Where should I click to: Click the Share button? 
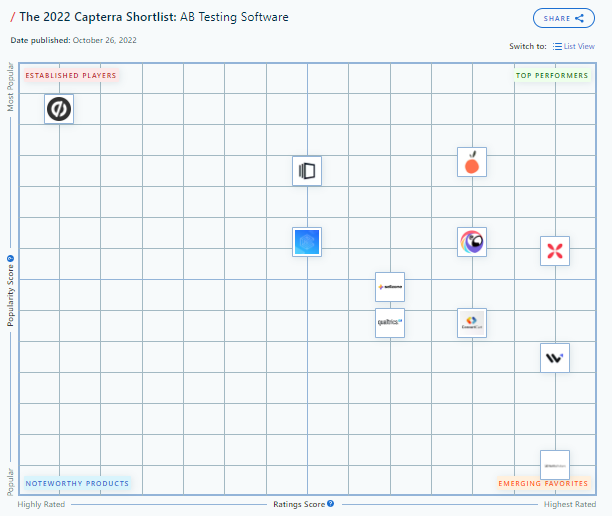pyautogui.click(x=564, y=18)
